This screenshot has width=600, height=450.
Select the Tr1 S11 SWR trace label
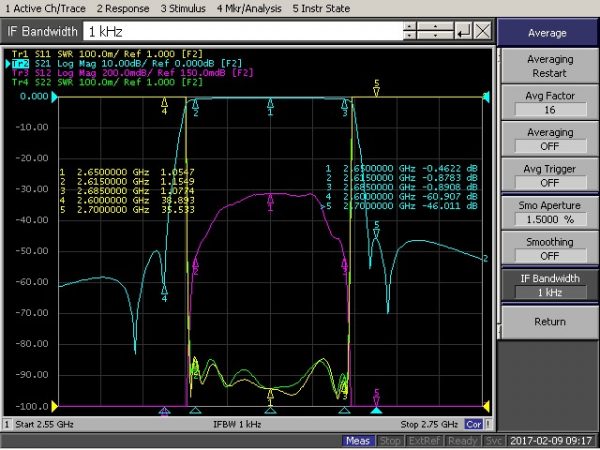[107, 54]
